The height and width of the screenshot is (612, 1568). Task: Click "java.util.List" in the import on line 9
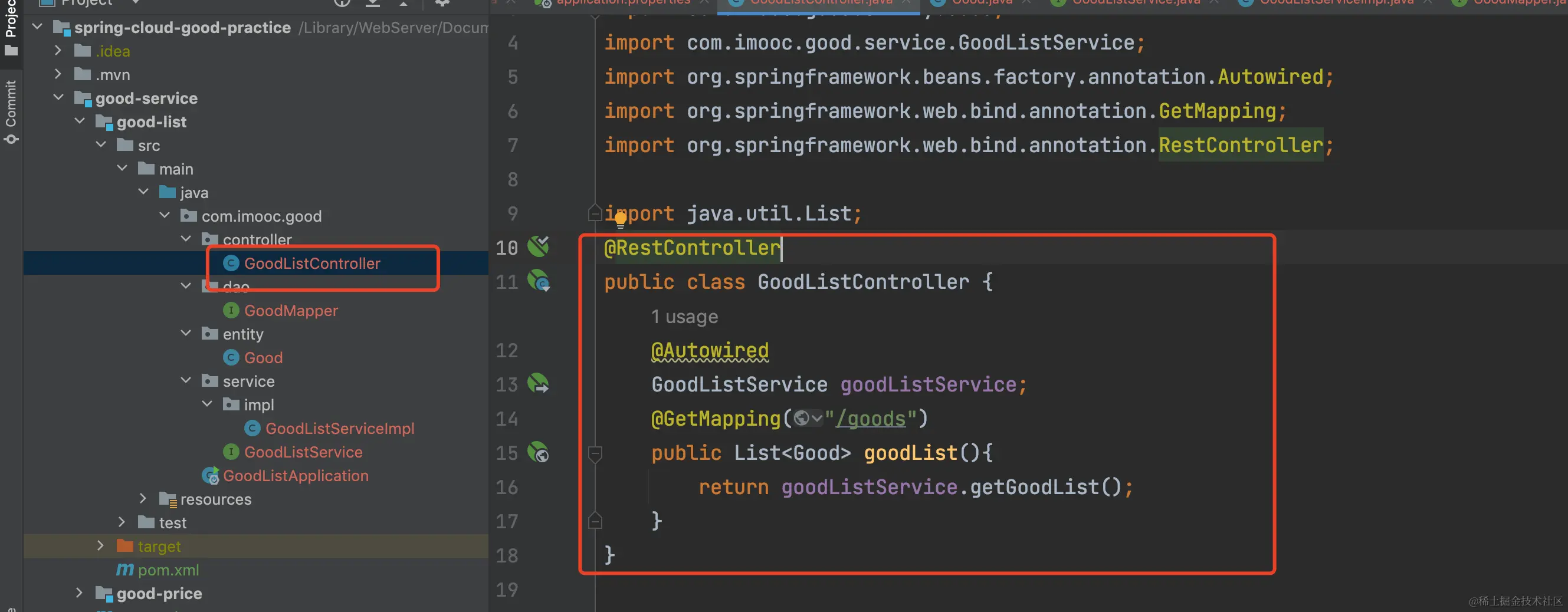click(769, 214)
